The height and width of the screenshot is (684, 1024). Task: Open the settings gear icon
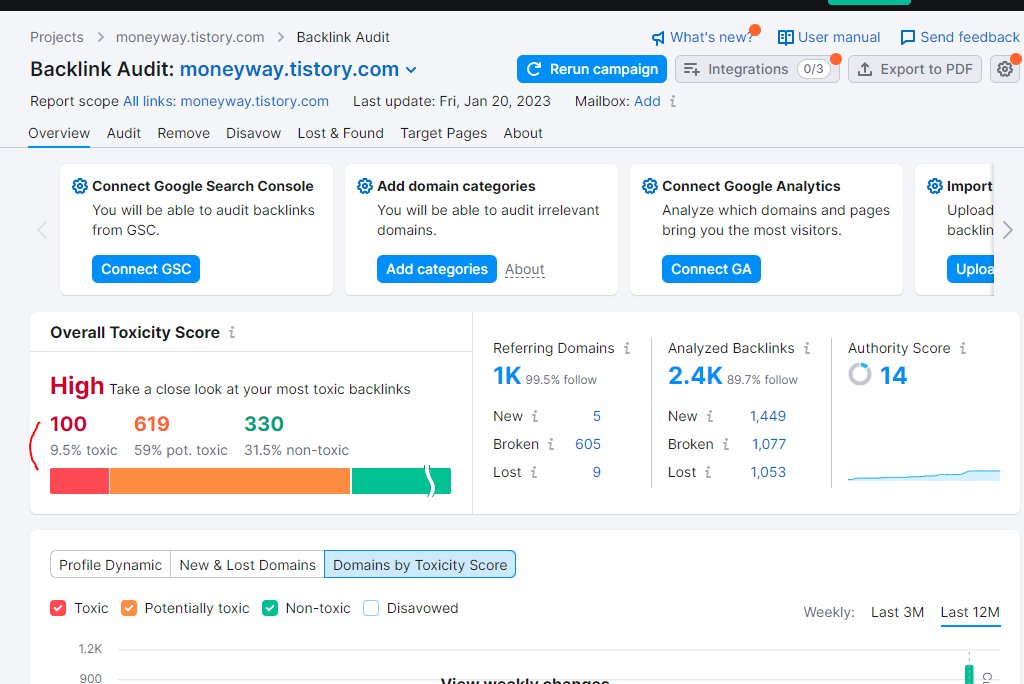point(1004,69)
